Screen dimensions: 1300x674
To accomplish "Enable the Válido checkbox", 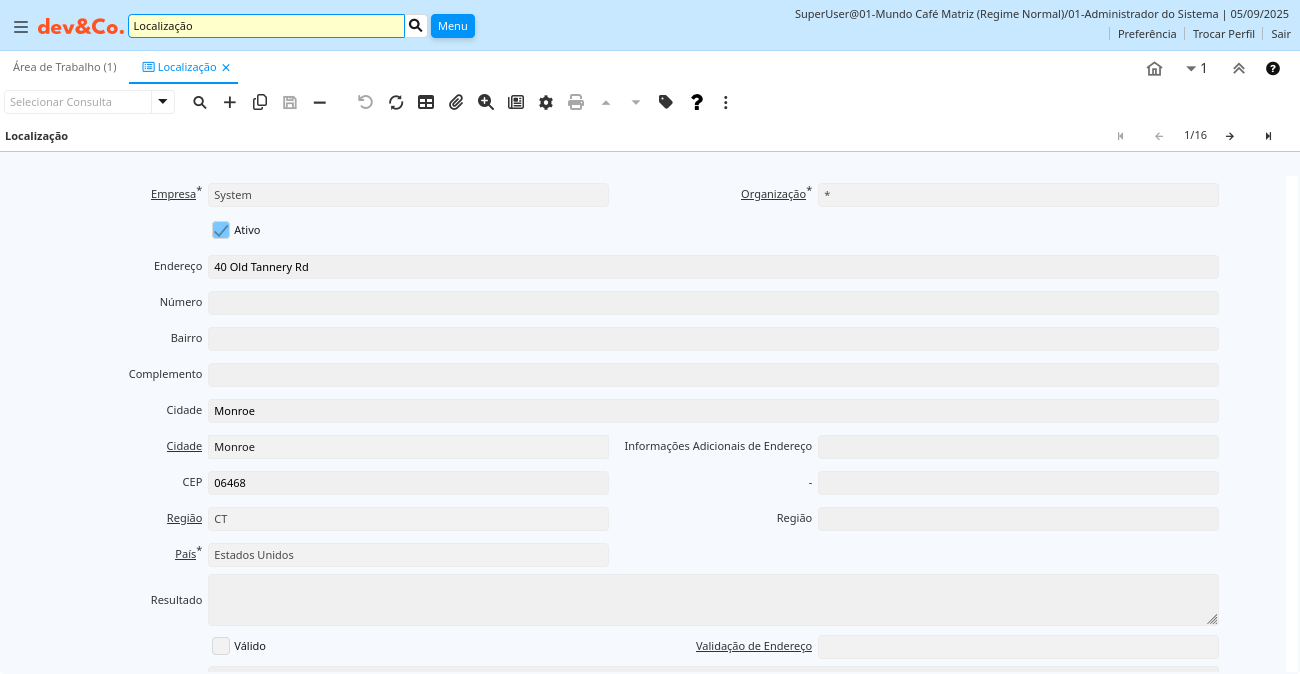I will tap(221, 646).
